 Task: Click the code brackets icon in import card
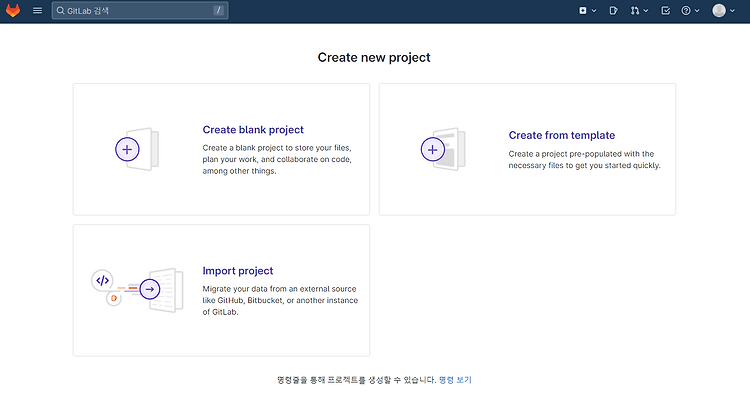click(102, 280)
